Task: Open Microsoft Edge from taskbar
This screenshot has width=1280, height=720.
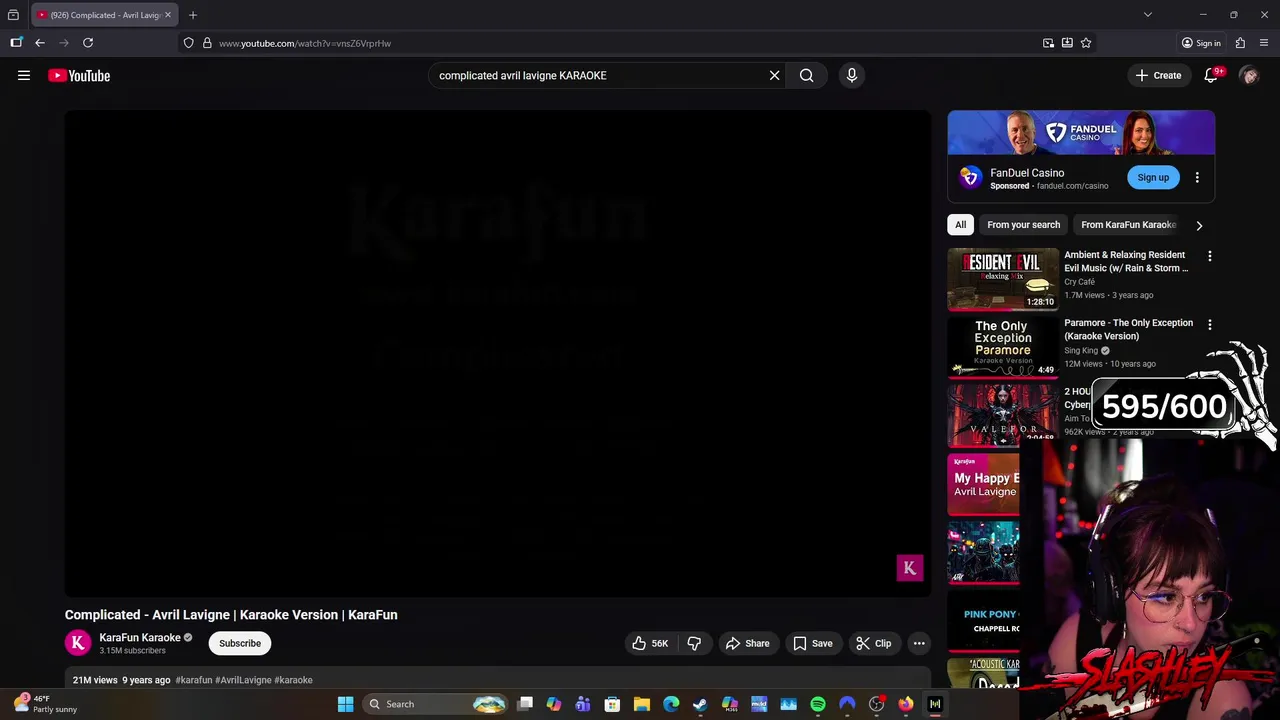Action: coord(671,704)
